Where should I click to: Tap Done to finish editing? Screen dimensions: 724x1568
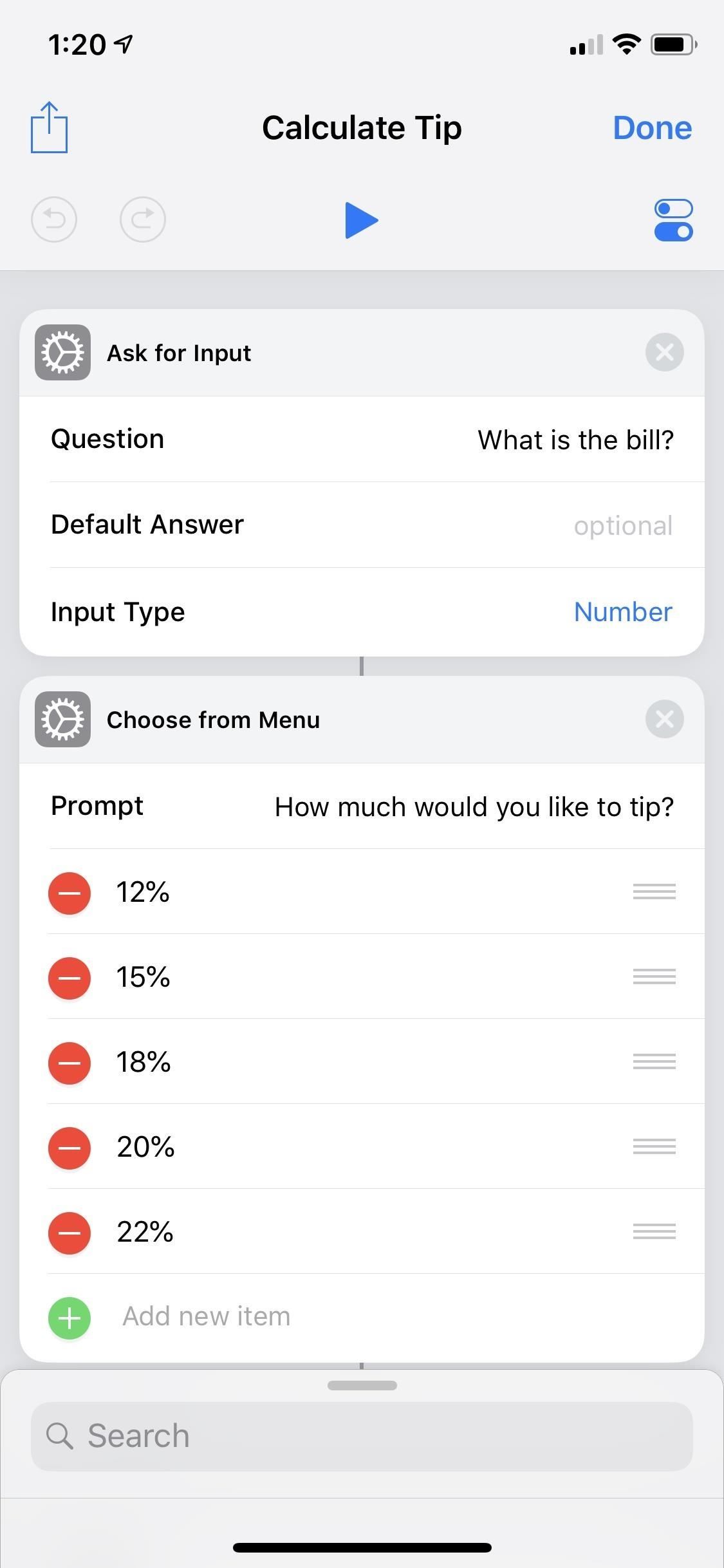tap(652, 127)
